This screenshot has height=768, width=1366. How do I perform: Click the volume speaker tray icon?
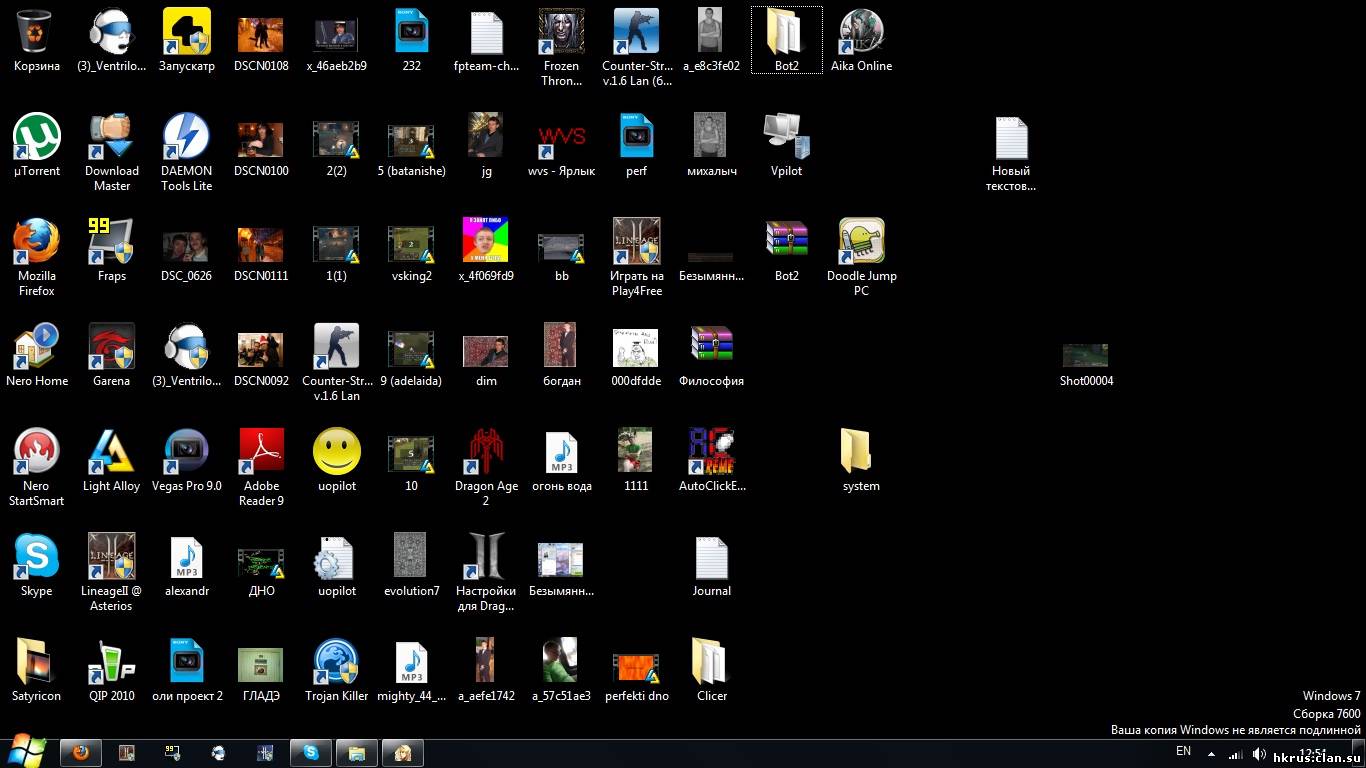point(1259,754)
